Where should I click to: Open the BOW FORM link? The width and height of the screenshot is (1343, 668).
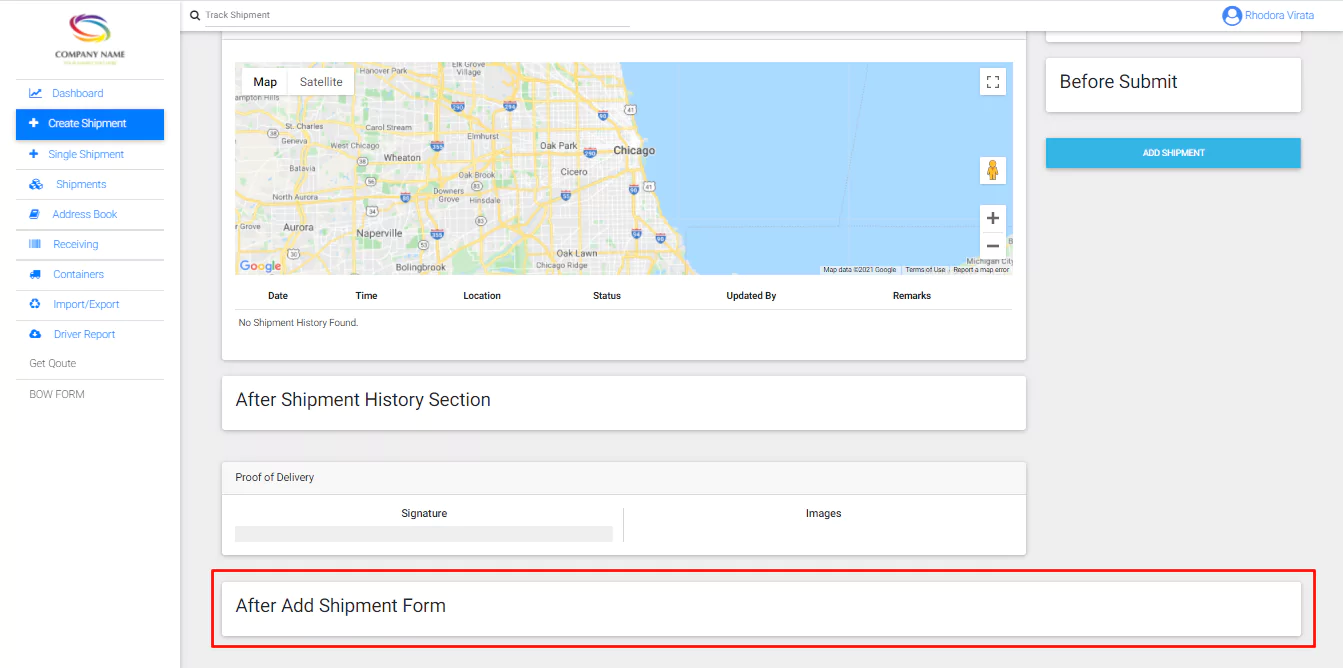[57, 394]
